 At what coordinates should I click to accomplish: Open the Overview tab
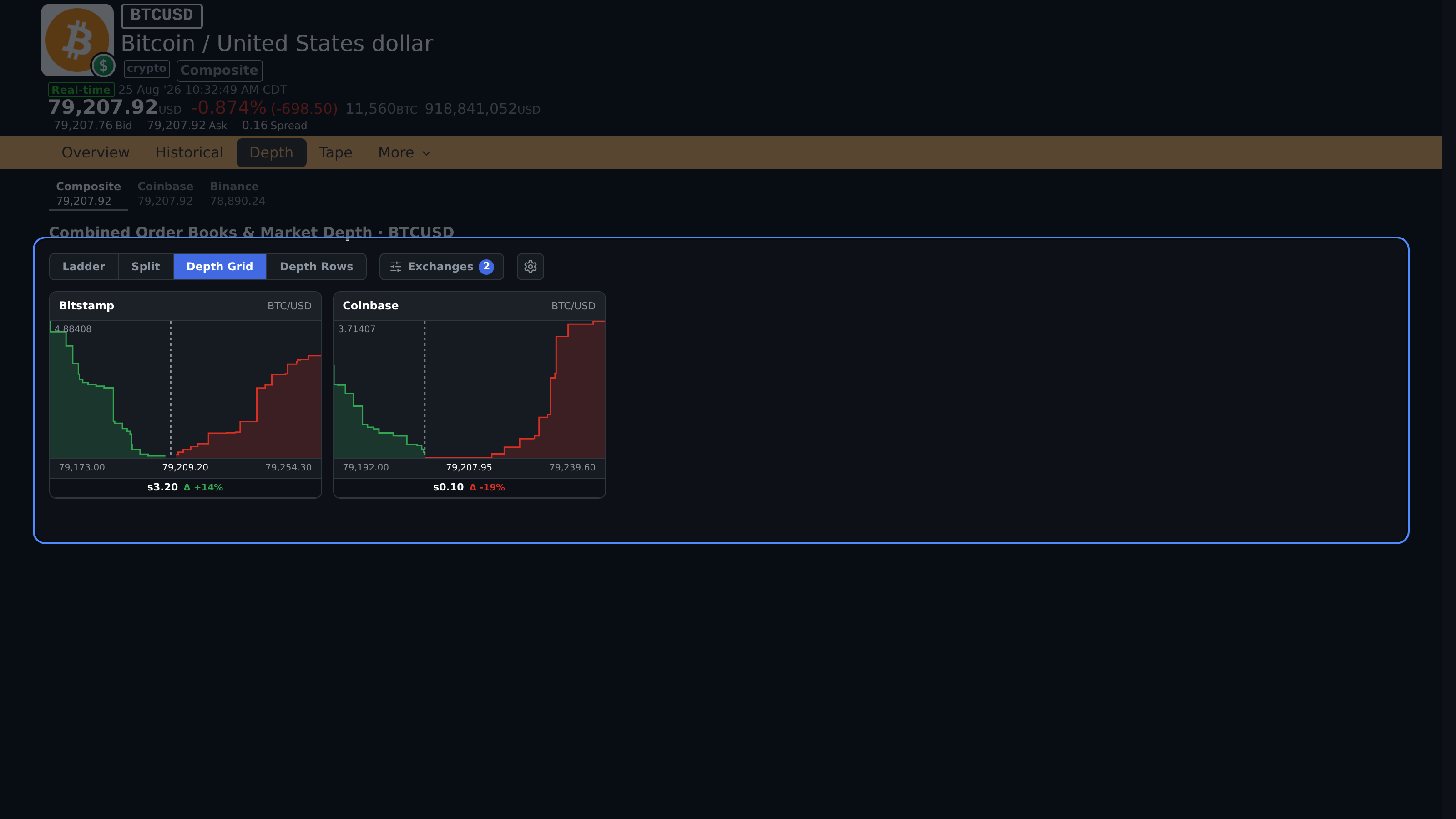[x=96, y=152]
